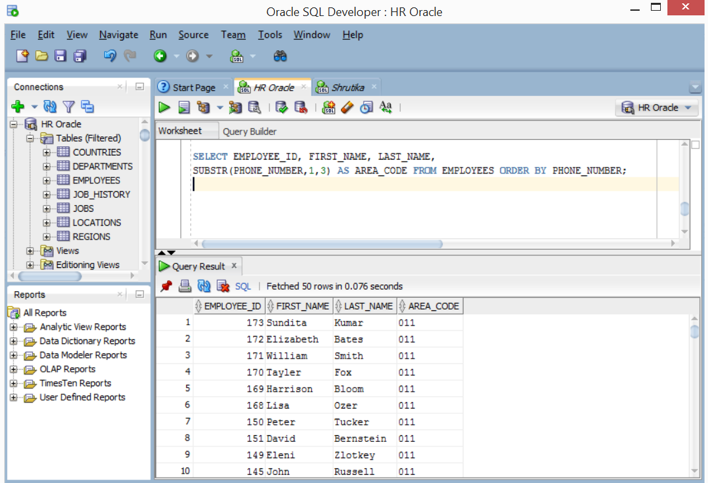The height and width of the screenshot is (483, 708).
Task: Close the Query Result tab
Action: click(x=234, y=266)
